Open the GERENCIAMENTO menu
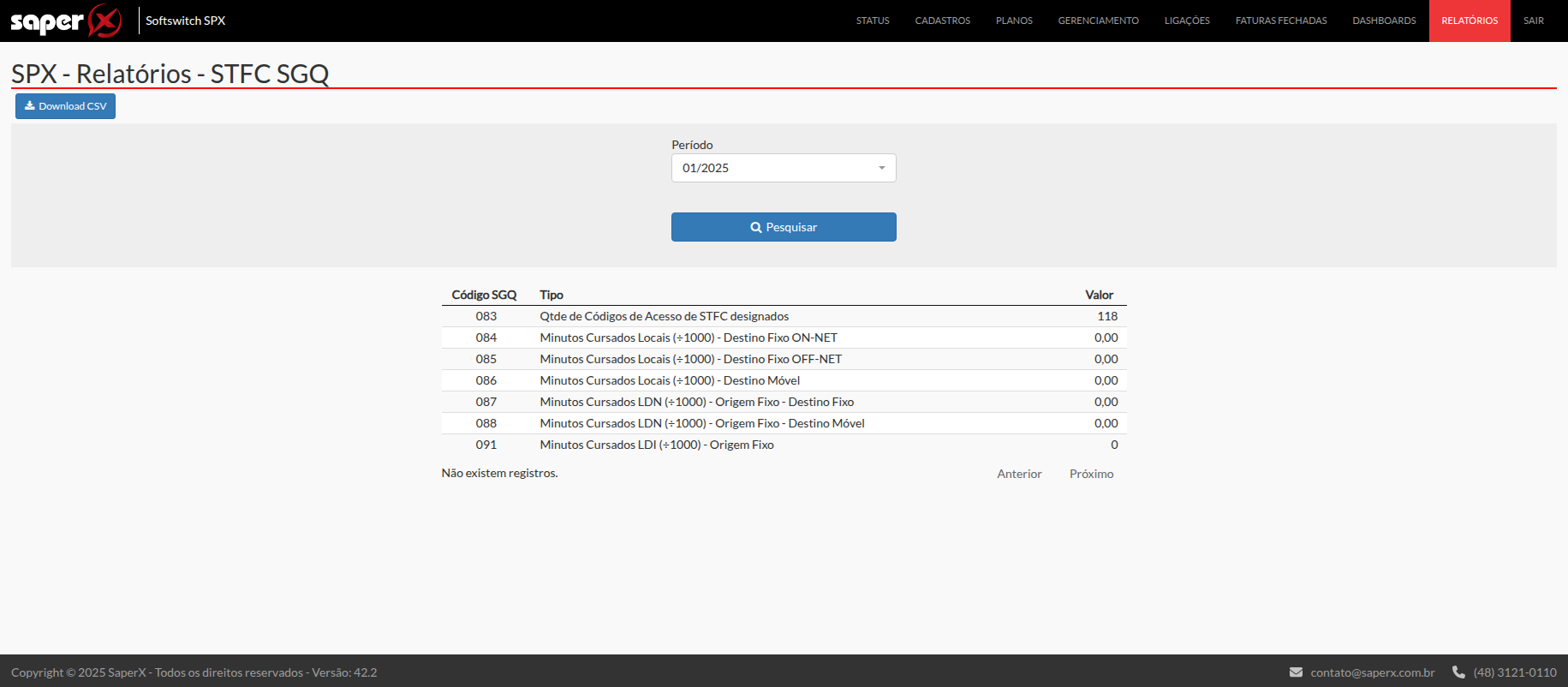The height and width of the screenshot is (687, 1568). click(1098, 21)
